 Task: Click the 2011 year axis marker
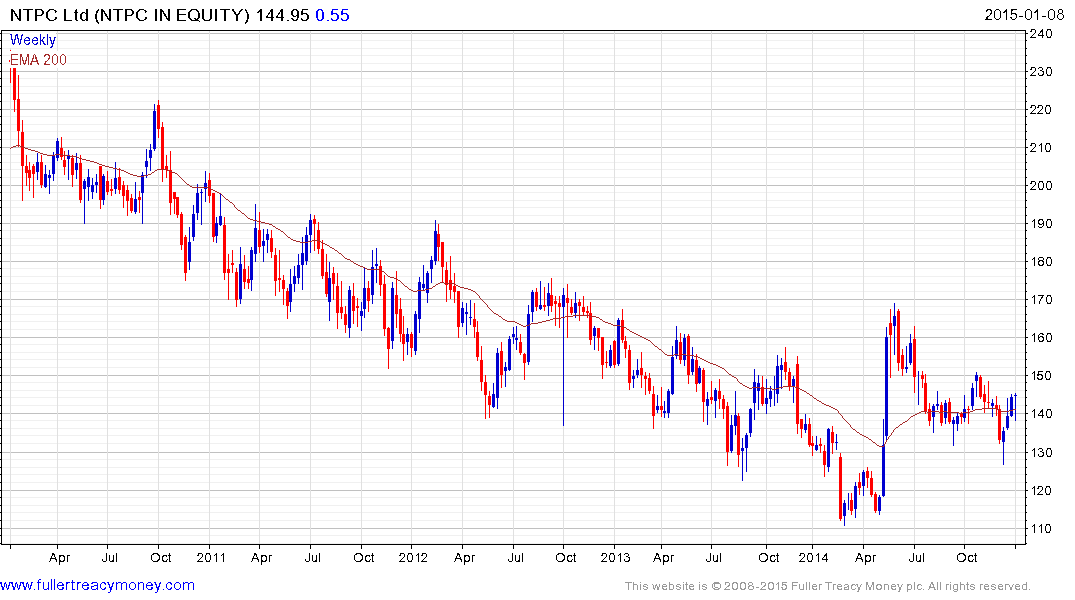point(211,557)
